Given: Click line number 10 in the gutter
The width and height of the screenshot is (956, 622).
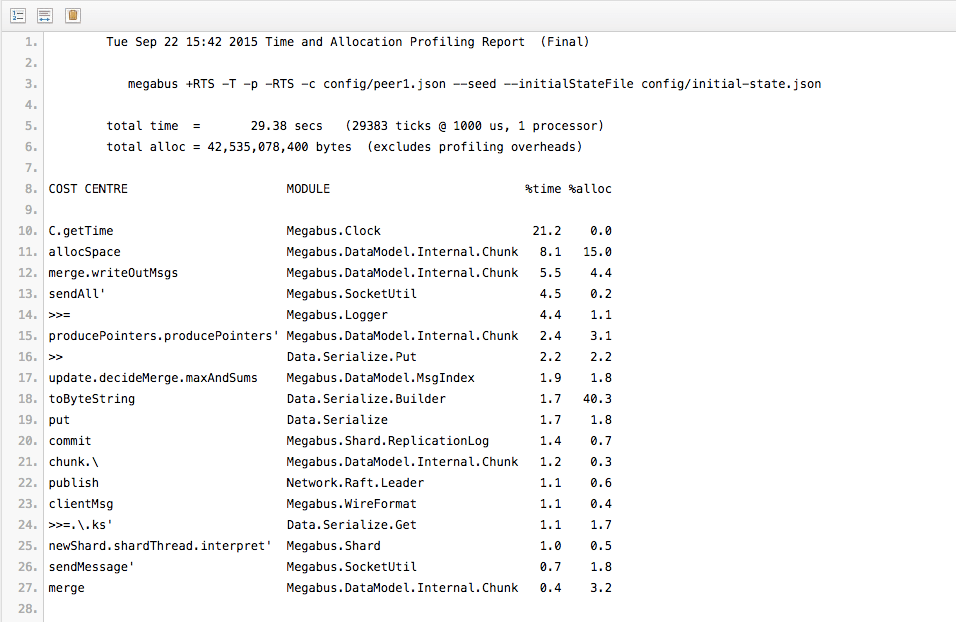Looking at the screenshot, I should click(27, 231).
